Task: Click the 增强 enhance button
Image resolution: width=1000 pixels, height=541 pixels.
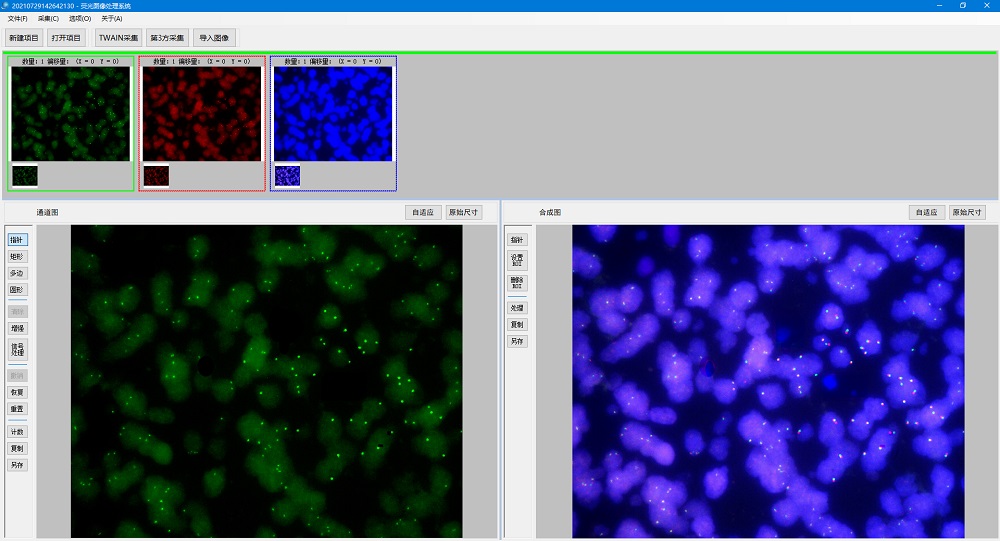Action: tap(17, 328)
